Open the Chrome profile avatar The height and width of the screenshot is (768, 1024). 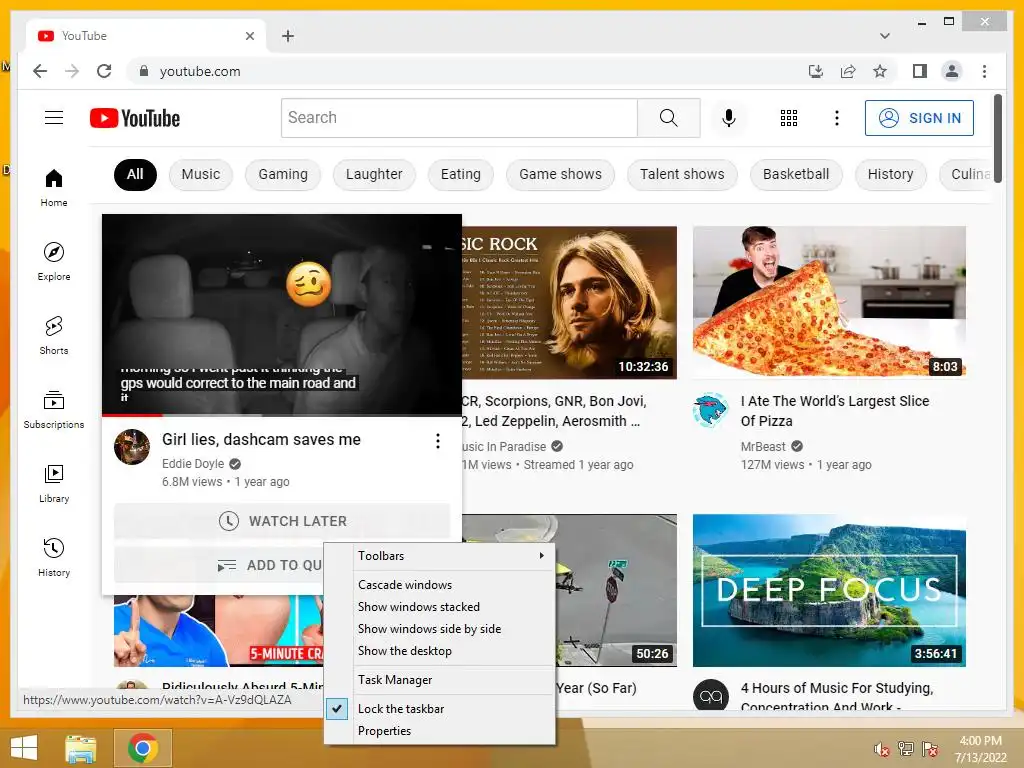952,71
